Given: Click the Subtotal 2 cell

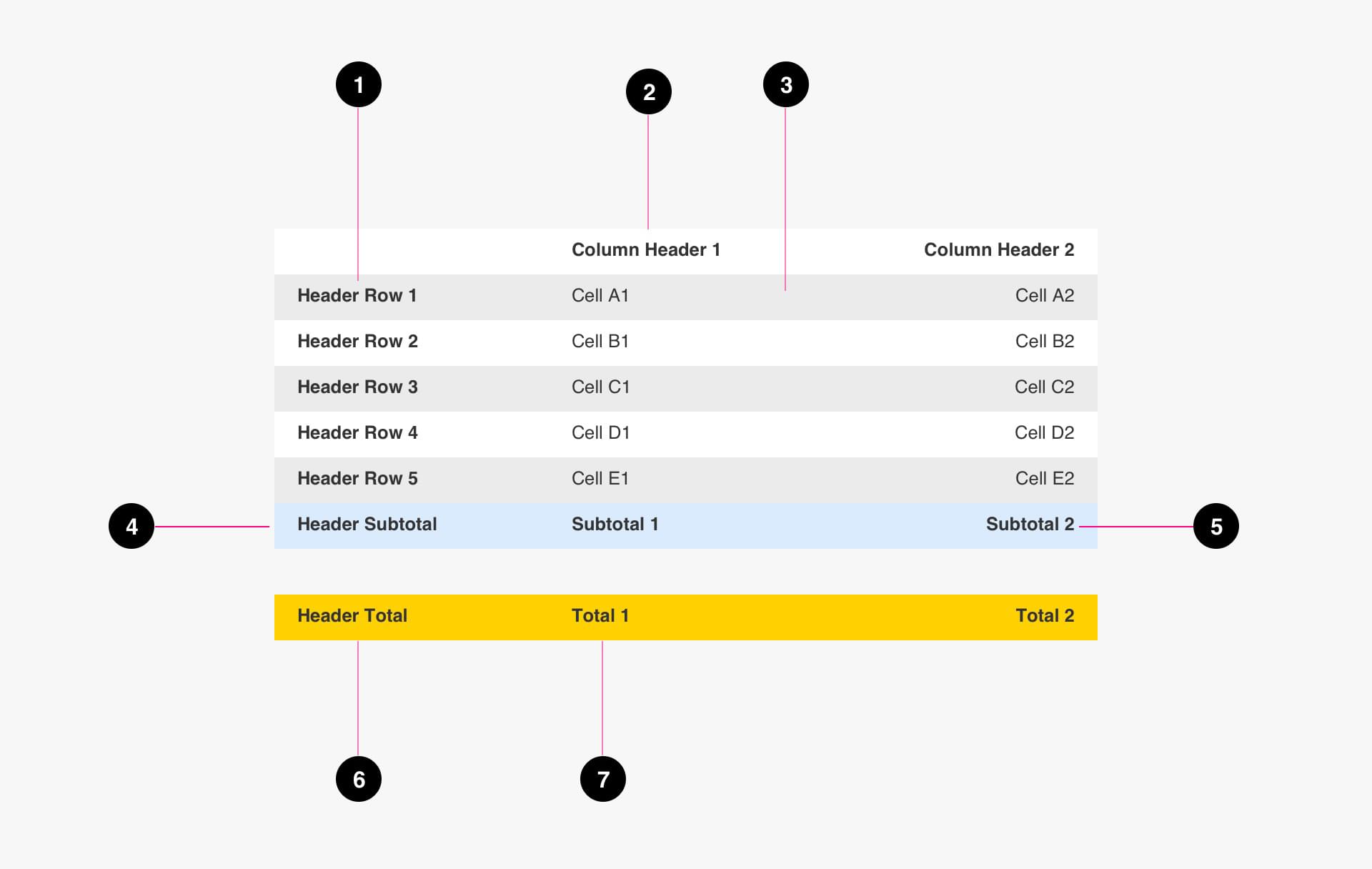Looking at the screenshot, I should [1030, 524].
